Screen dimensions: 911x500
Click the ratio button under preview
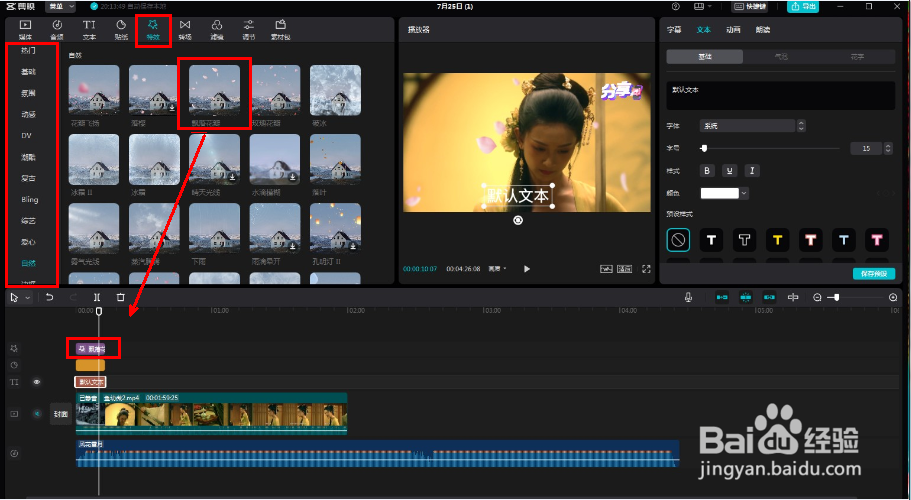(x=625, y=269)
